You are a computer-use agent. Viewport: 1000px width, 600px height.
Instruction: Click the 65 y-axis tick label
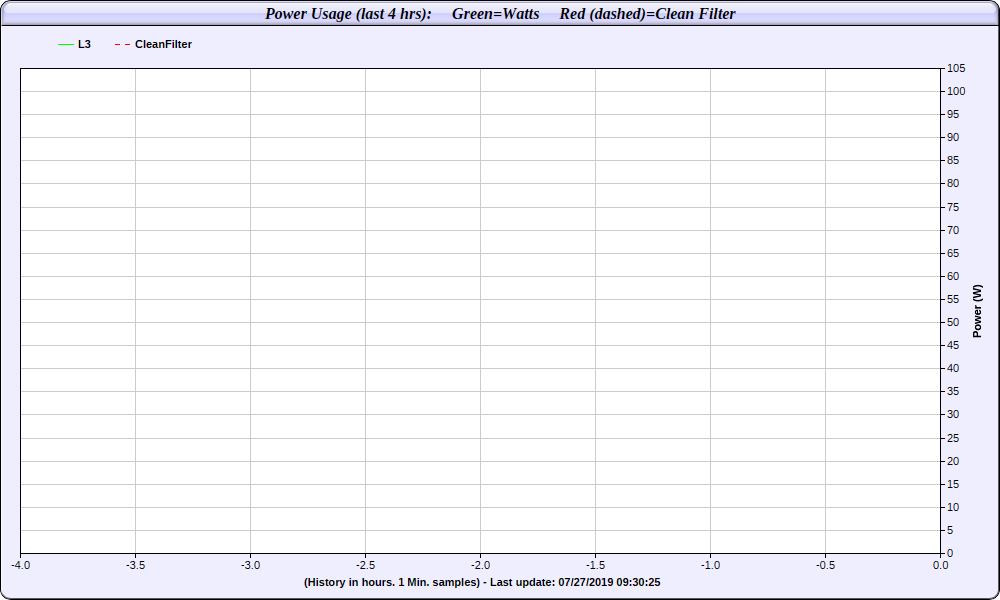point(953,253)
